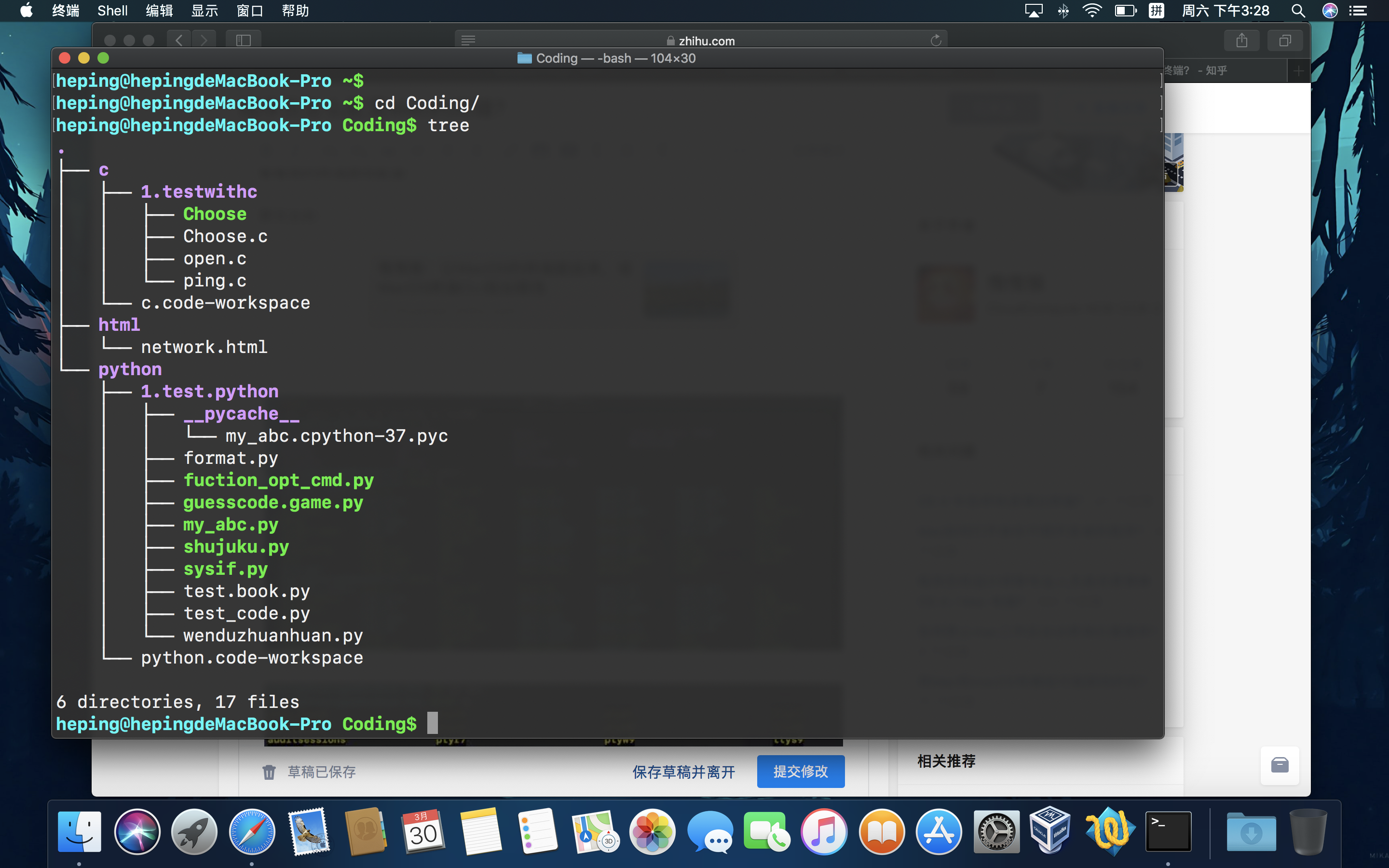
Task: Click the Safari share icon
Action: [x=1241, y=40]
